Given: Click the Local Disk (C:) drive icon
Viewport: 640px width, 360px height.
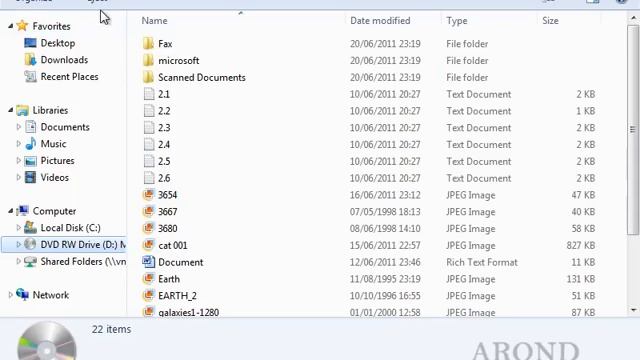Looking at the screenshot, I should coord(30,227).
